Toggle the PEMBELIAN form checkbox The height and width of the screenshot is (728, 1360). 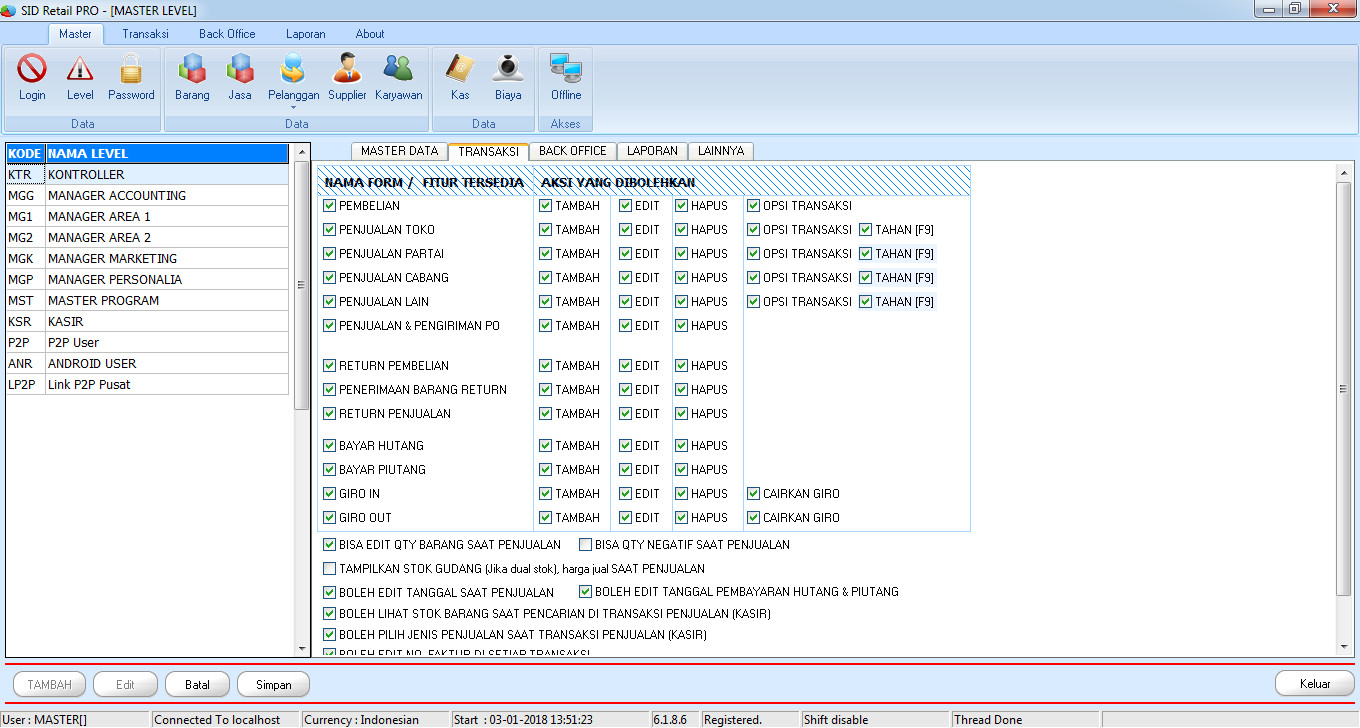point(330,206)
